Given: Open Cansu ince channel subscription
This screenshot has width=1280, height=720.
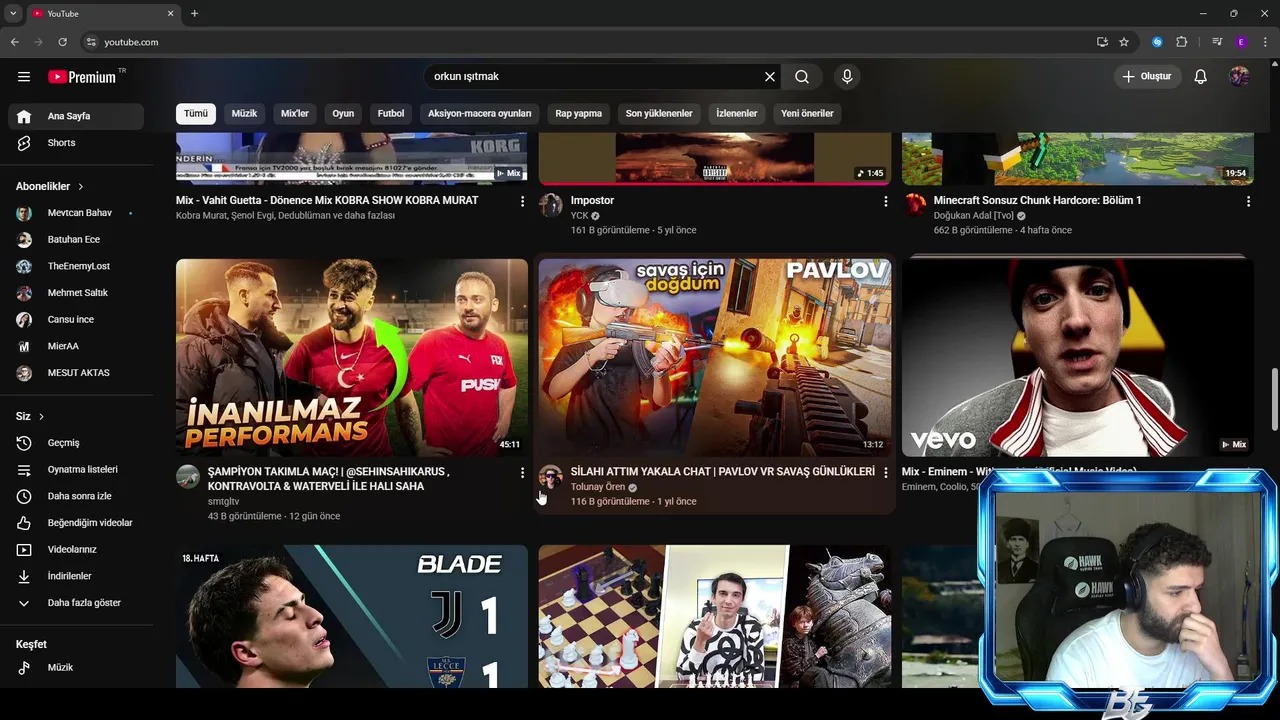Looking at the screenshot, I should coord(76,319).
